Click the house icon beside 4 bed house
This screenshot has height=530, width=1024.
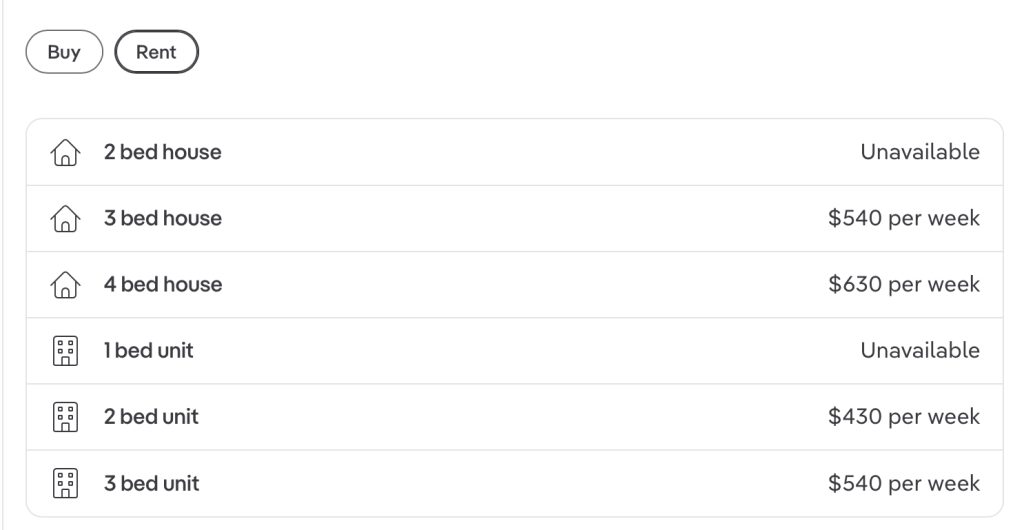[x=65, y=285]
